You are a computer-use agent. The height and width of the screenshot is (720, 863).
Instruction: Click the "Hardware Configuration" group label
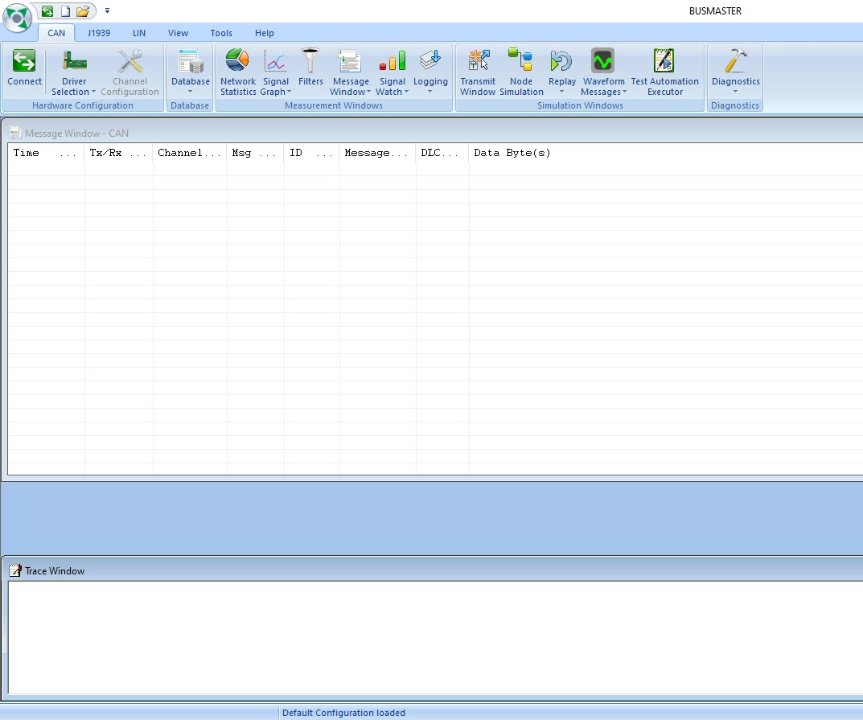[x=83, y=106]
